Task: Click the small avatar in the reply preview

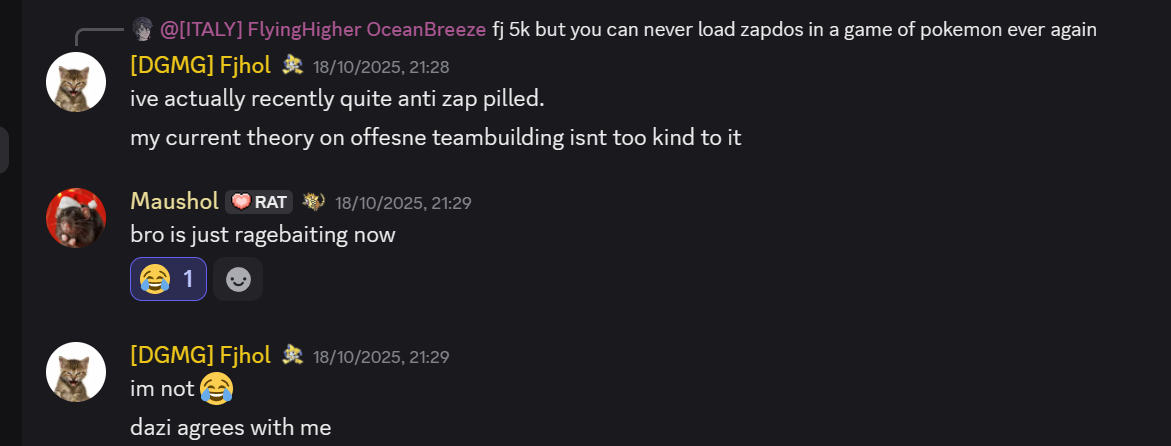Action: 142,29
